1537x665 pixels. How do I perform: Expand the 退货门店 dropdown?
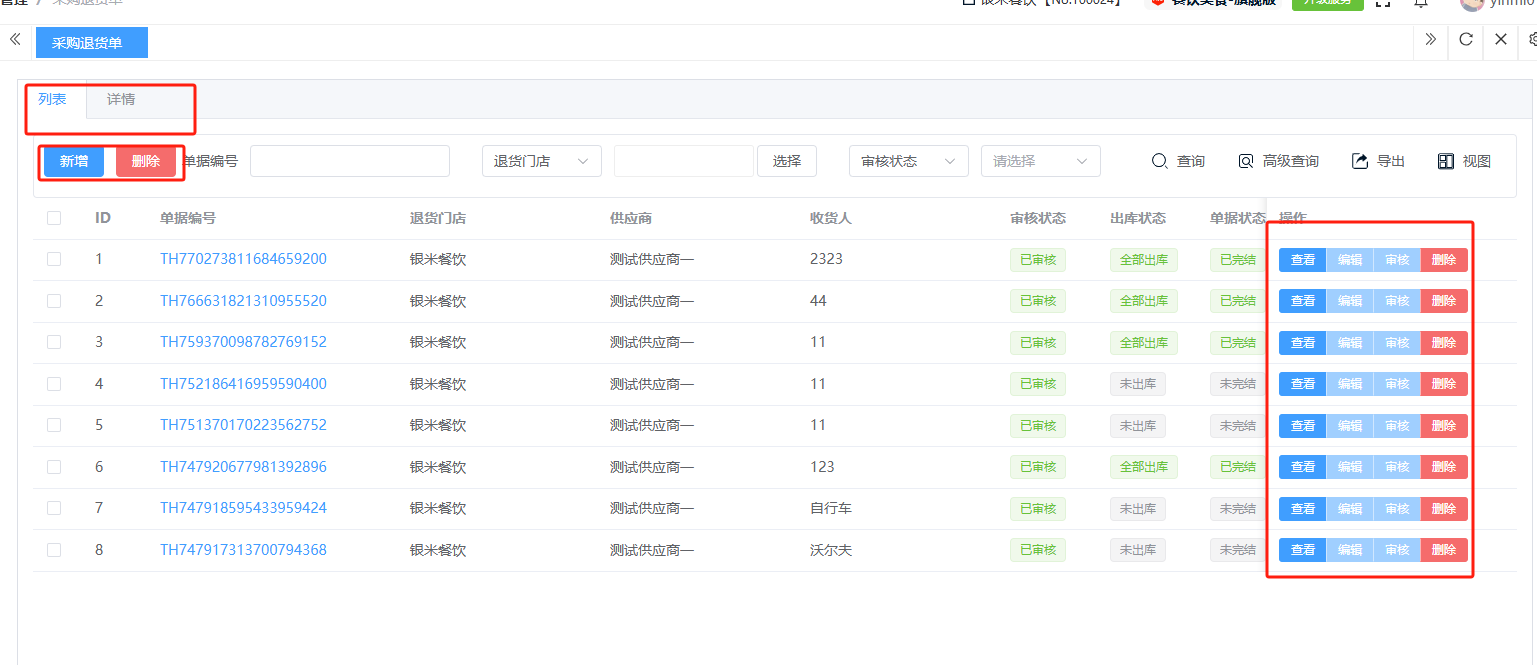[x=541, y=161]
